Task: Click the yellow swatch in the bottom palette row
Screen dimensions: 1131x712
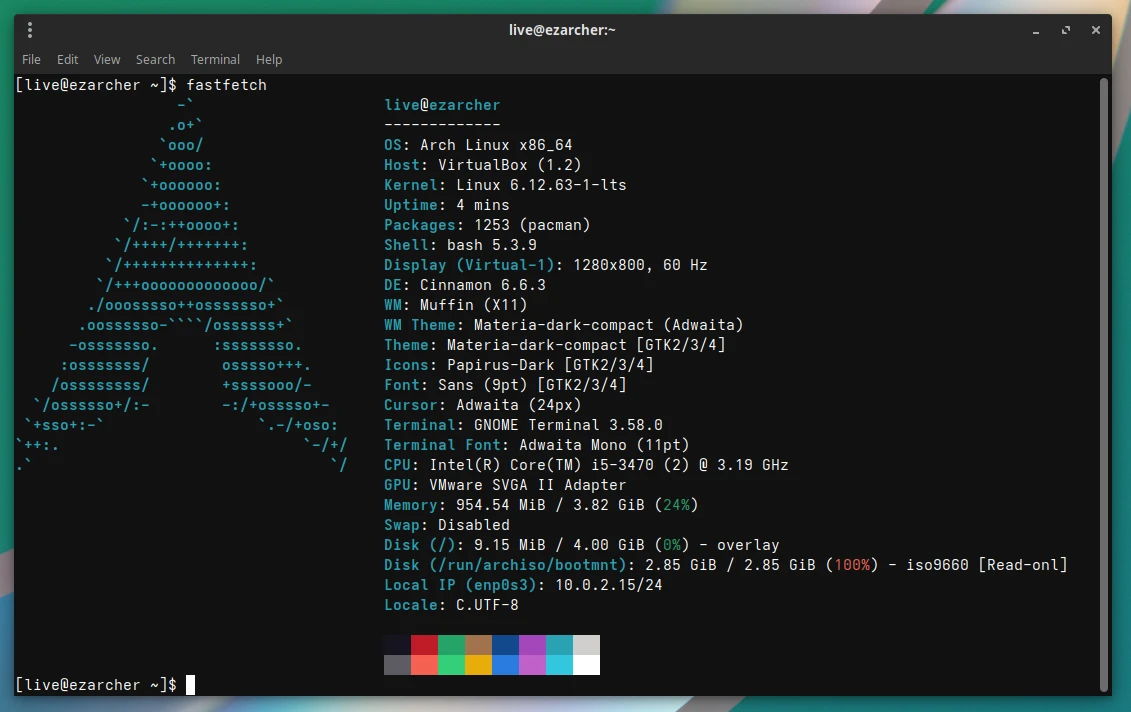Action: [478, 665]
